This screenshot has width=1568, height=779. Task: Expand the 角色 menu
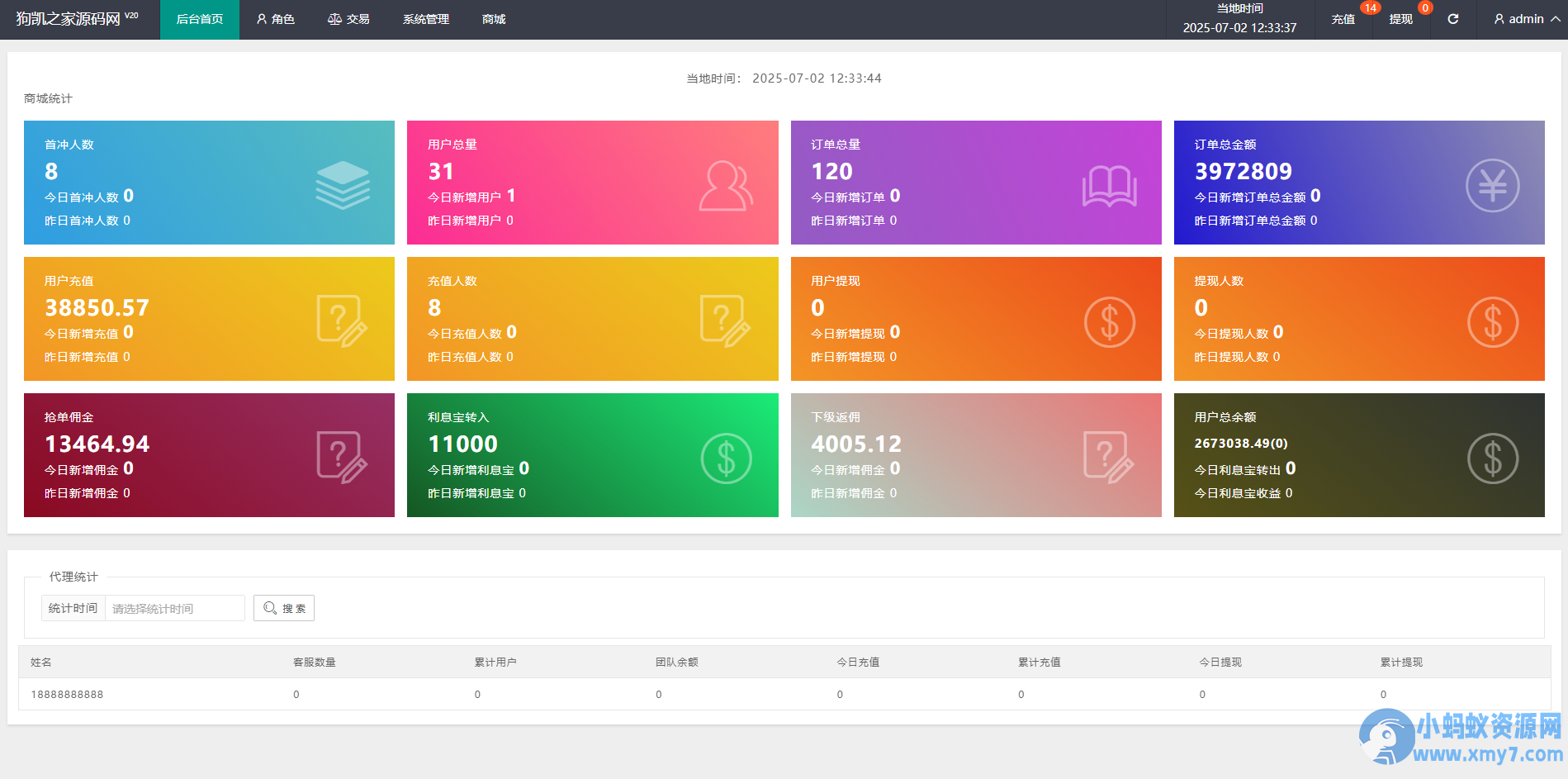click(x=276, y=19)
